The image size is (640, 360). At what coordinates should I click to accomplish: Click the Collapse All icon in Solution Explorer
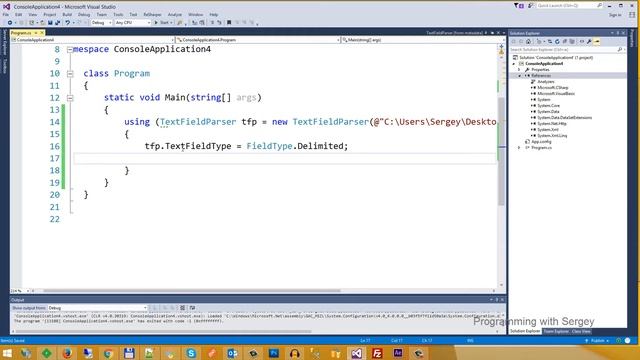[564, 42]
